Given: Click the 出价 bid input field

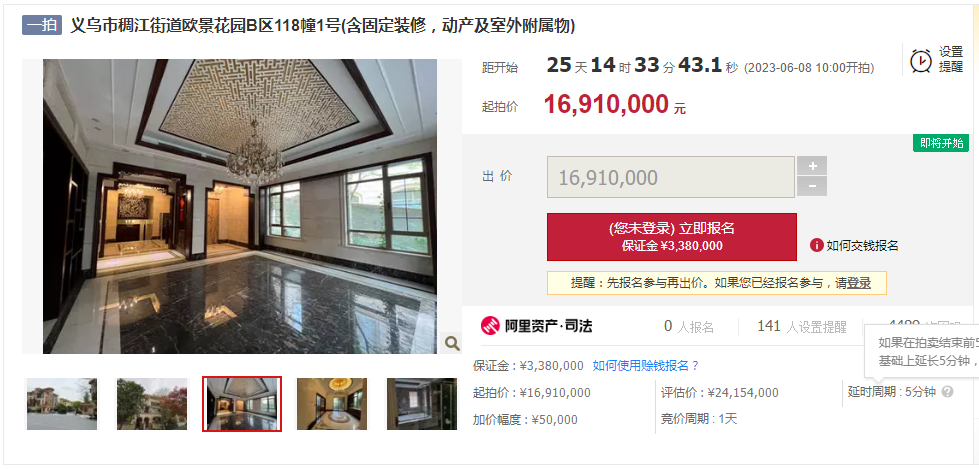Looking at the screenshot, I should [671, 177].
